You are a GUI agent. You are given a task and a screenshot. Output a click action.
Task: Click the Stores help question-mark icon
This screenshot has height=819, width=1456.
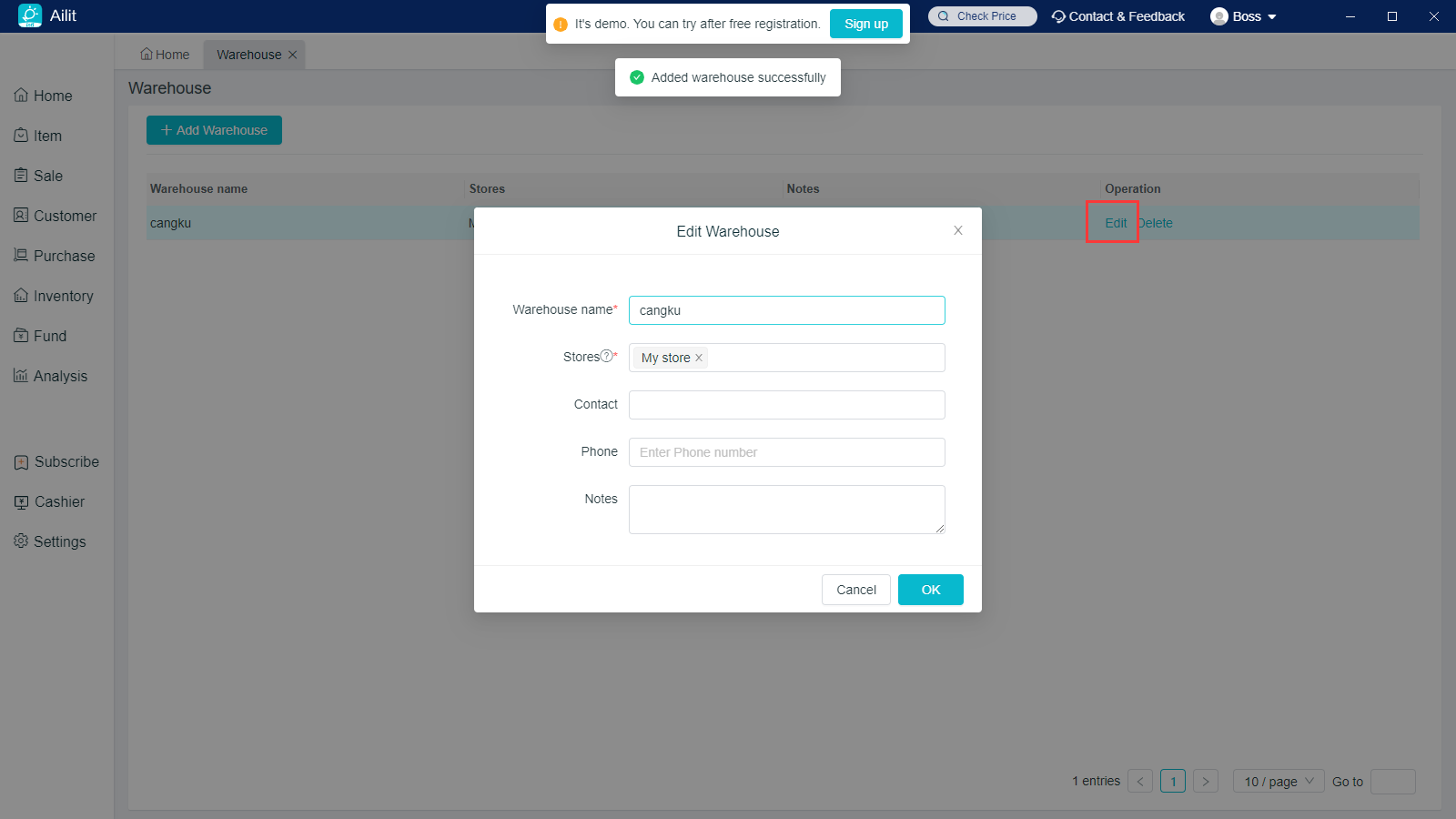tap(606, 357)
